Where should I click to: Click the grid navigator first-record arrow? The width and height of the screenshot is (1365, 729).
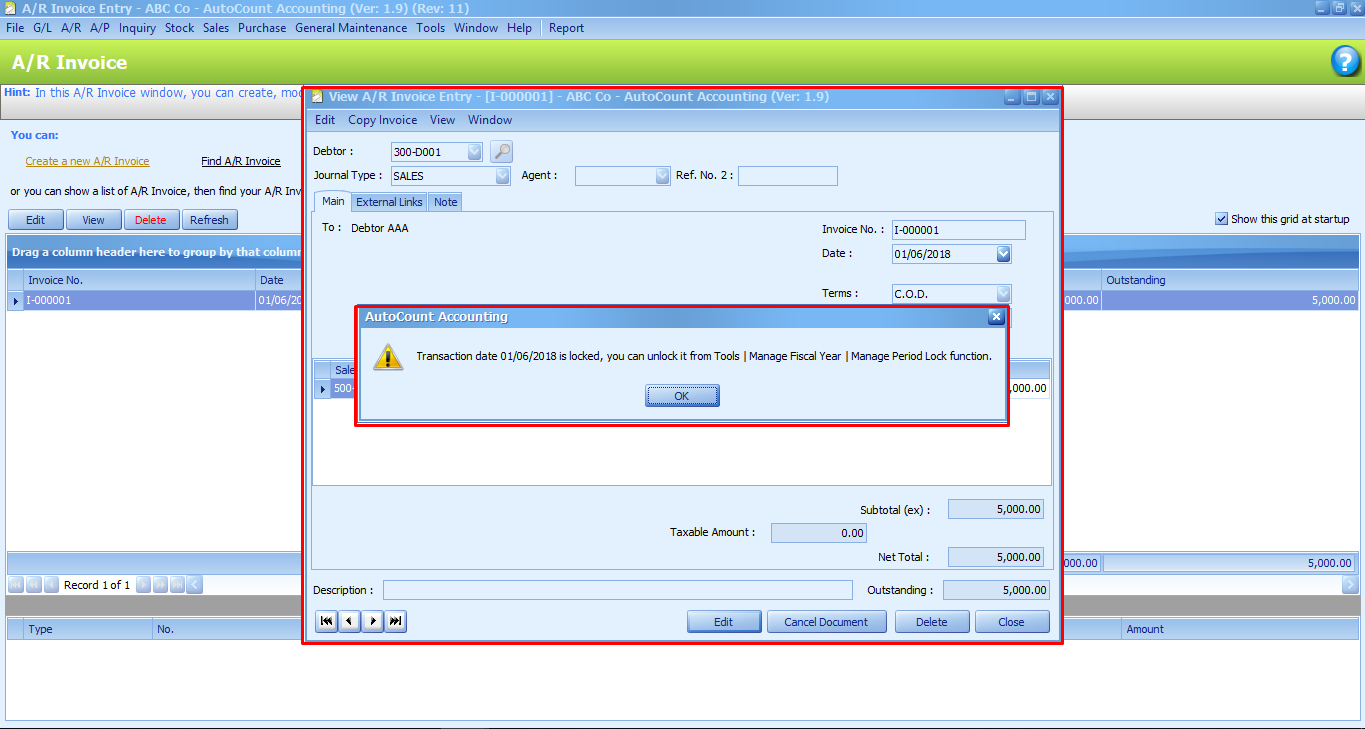click(16, 585)
